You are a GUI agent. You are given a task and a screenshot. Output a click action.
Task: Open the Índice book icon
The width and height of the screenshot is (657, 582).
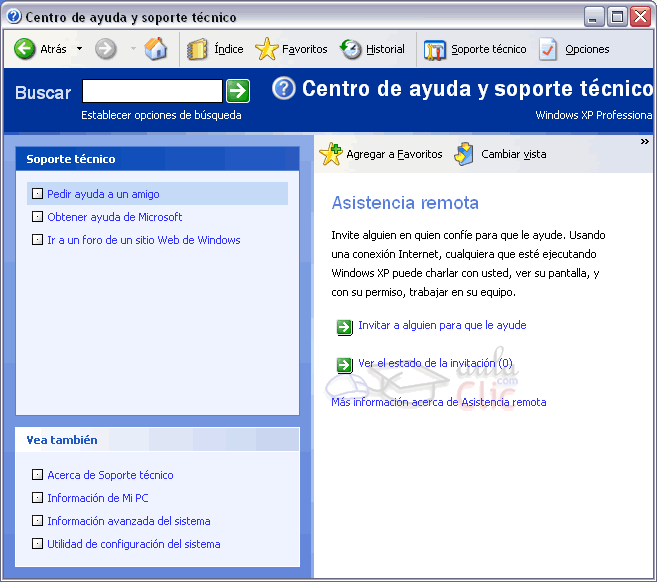pyautogui.click(x=198, y=49)
